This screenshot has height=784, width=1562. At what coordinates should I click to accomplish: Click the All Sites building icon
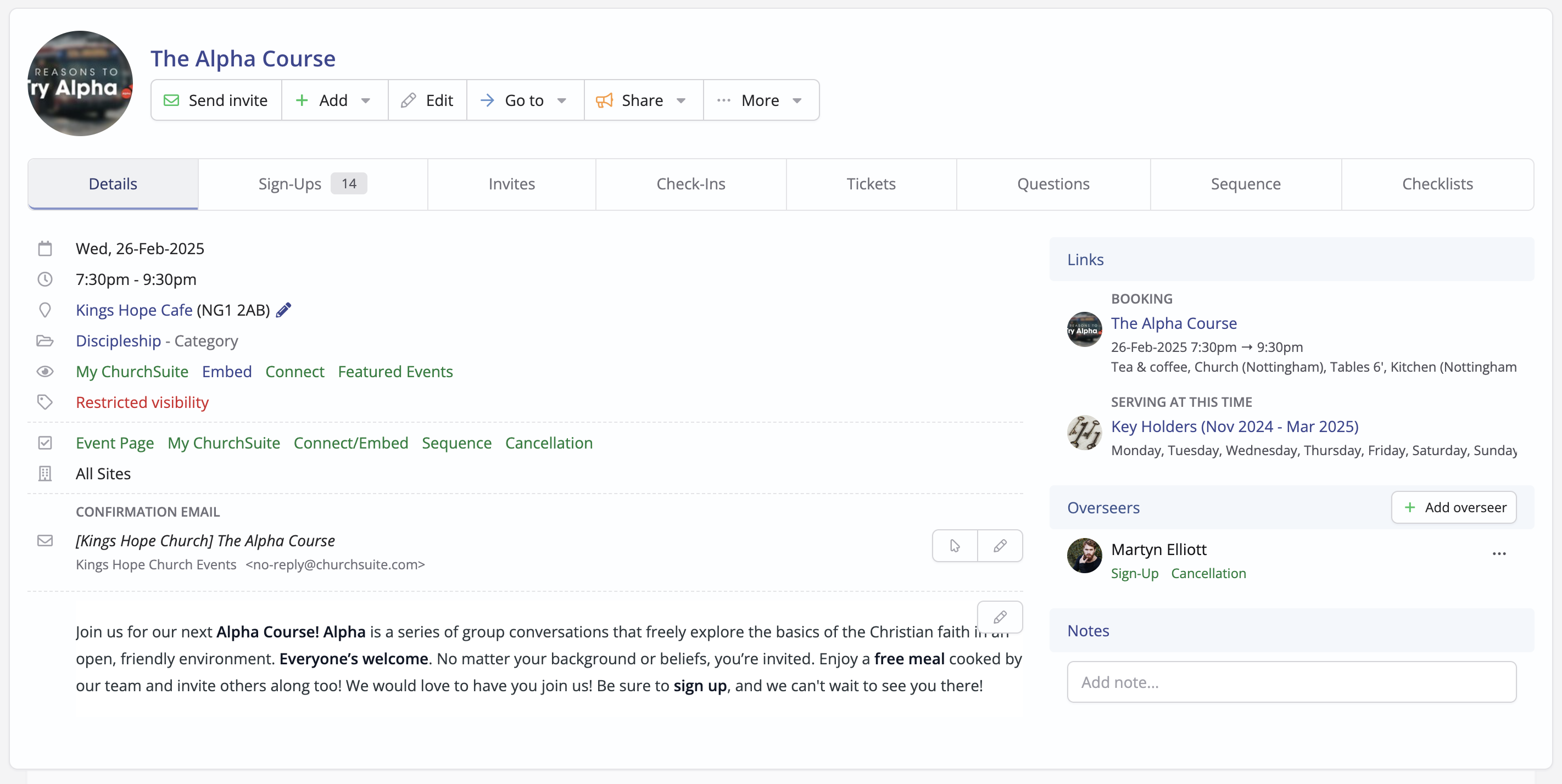45,474
